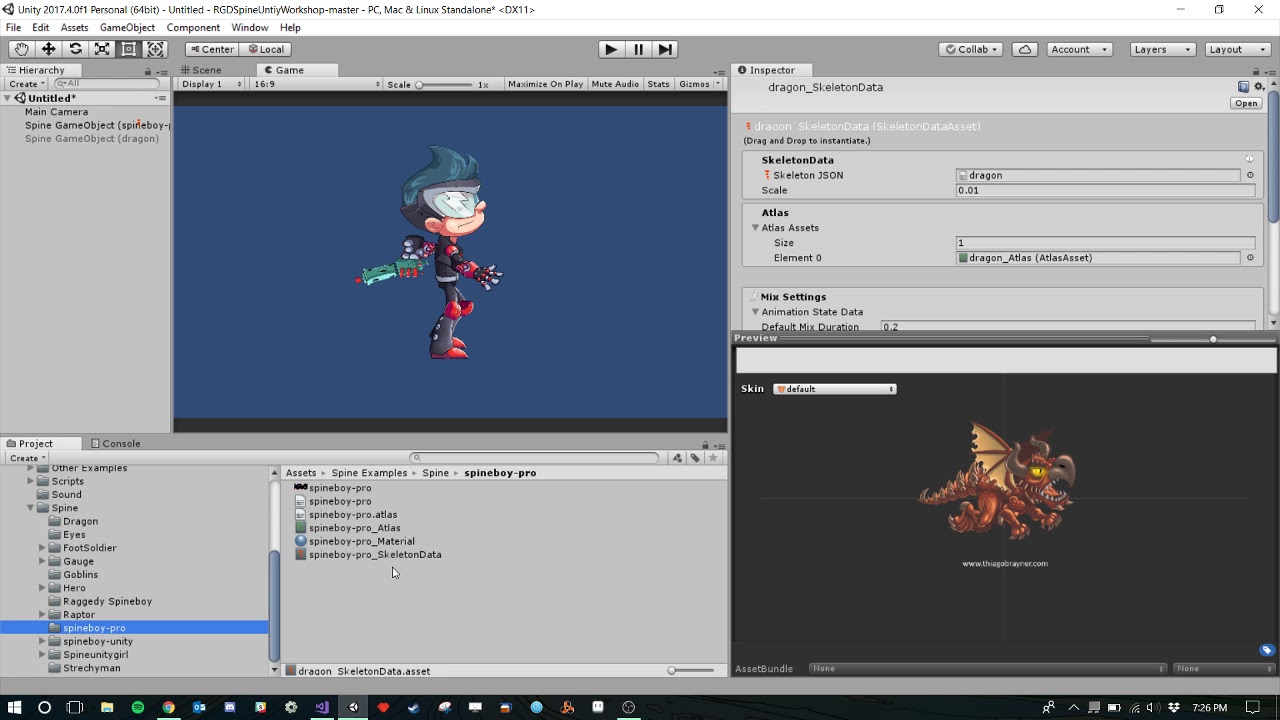Viewport: 1280px width, 720px height.
Task: Toggle Mute Audio in Game view
Action: (615, 84)
